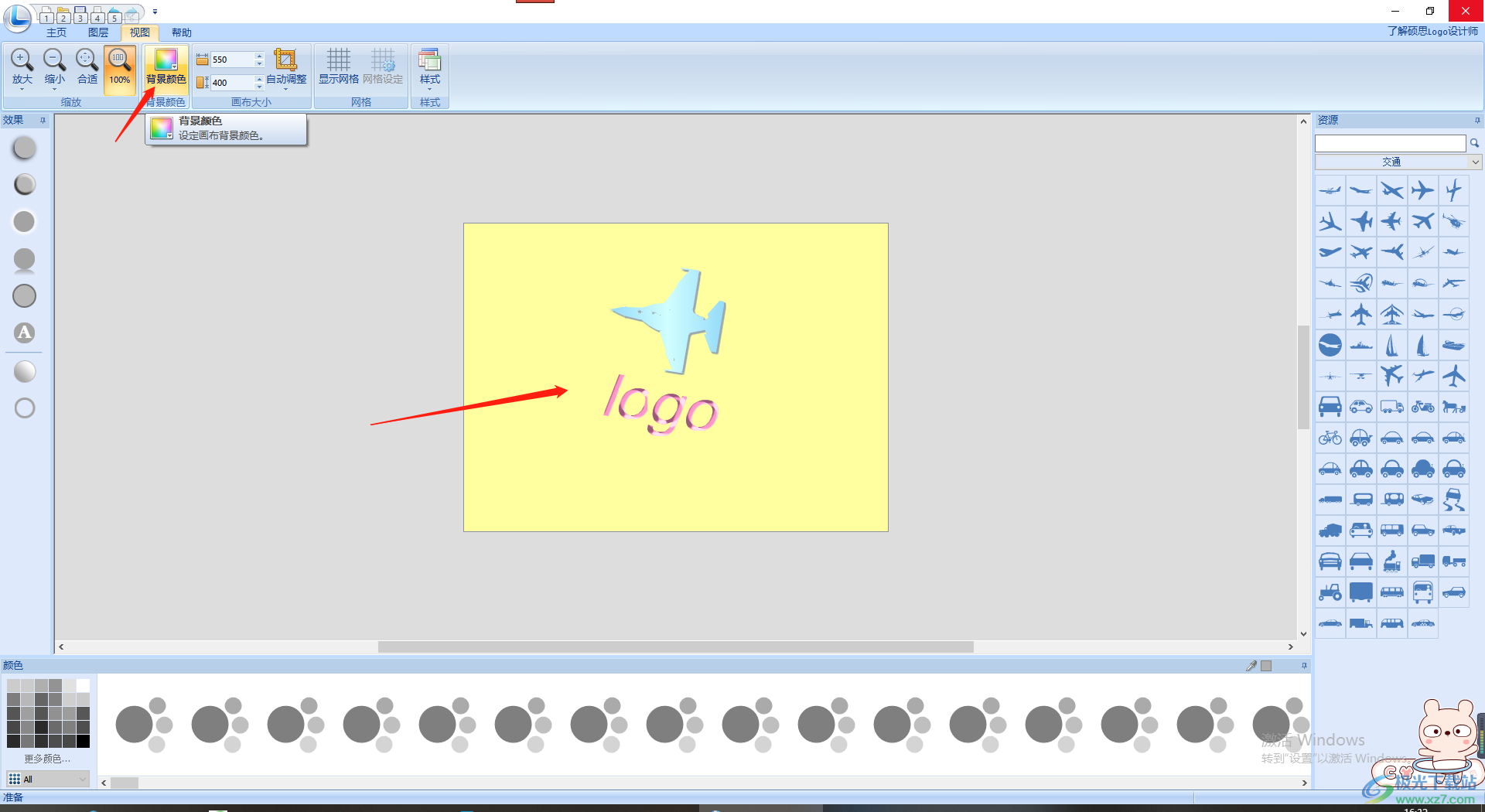The height and width of the screenshot is (812, 1485).
Task: Select the front-facing bus icon
Action: click(1423, 592)
